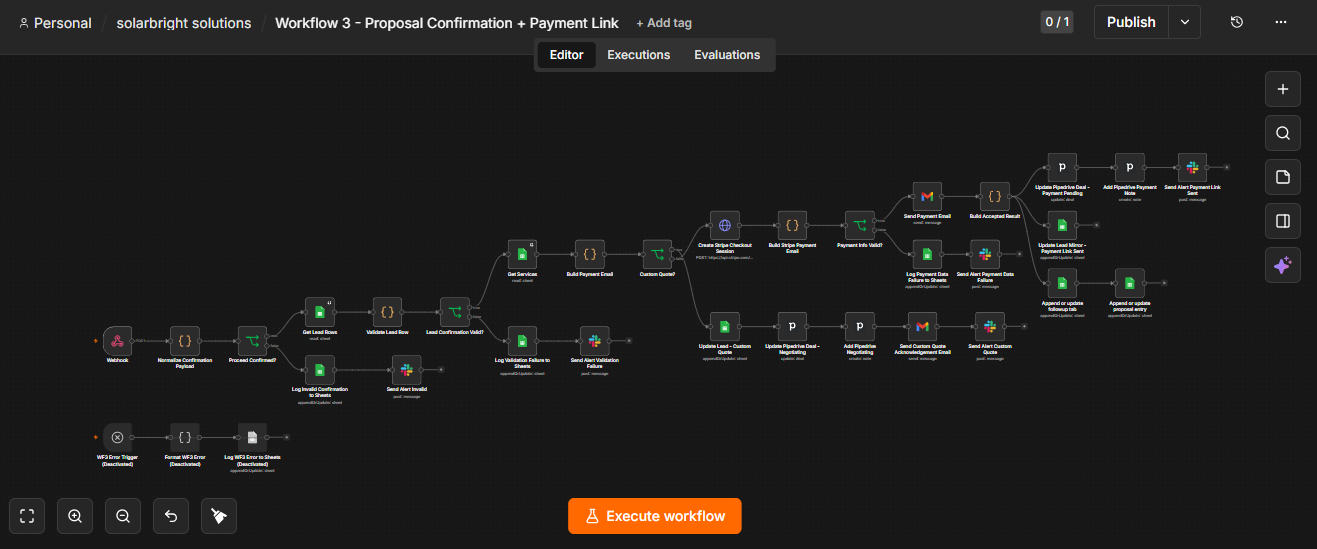
Task: Publish the workflow
Action: (1131, 22)
